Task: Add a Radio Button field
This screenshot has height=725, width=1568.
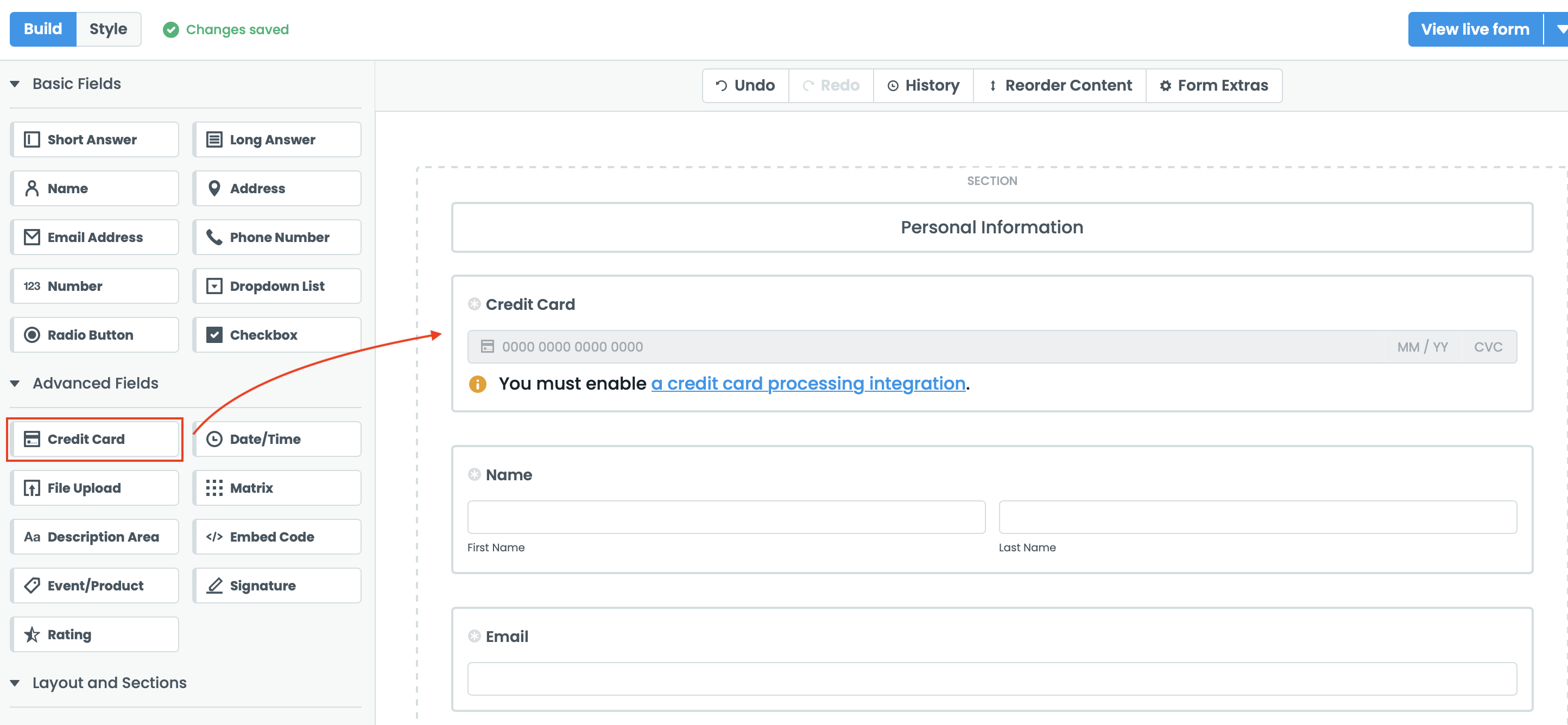Action: click(94, 334)
